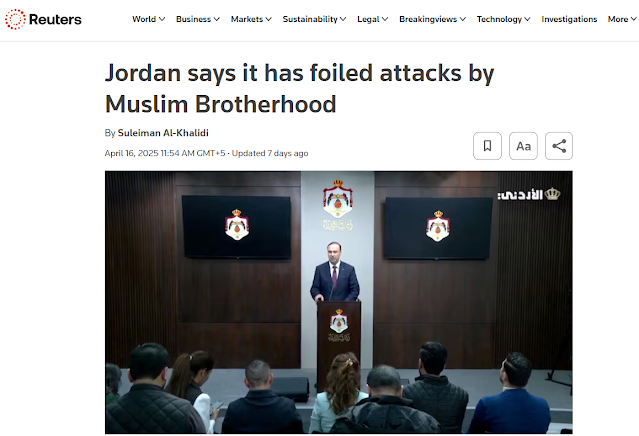Screen dimensions: 639x436
Task: Open the More navigation dropdown
Action: click(622, 19)
